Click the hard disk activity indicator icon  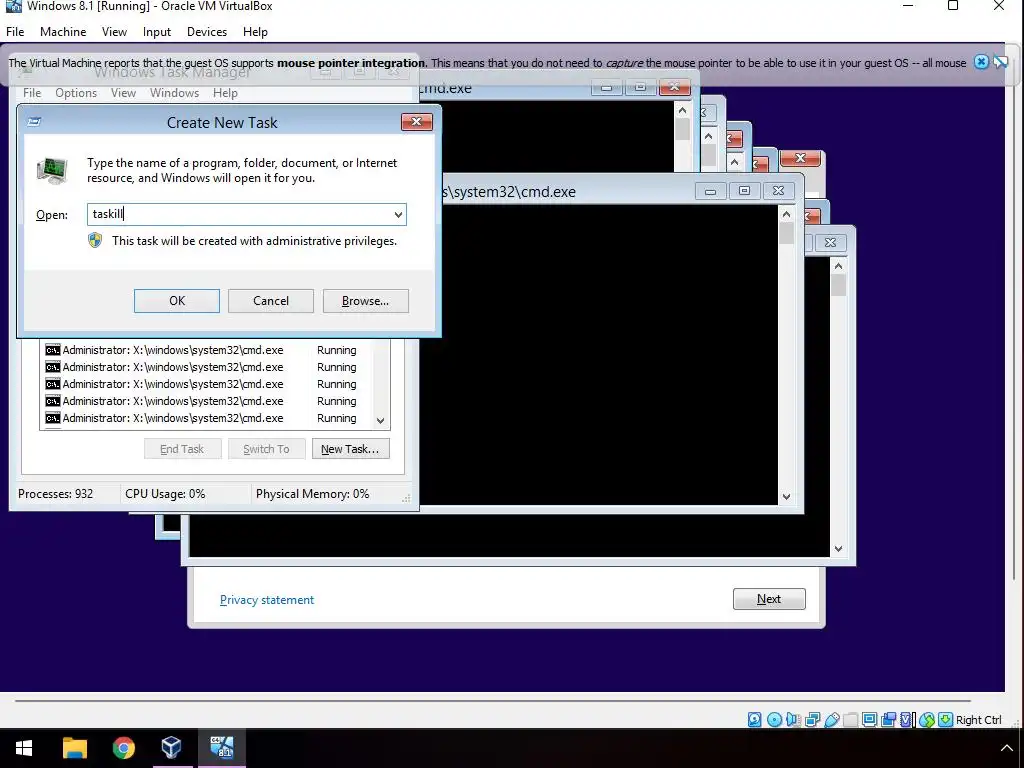click(x=754, y=720)
